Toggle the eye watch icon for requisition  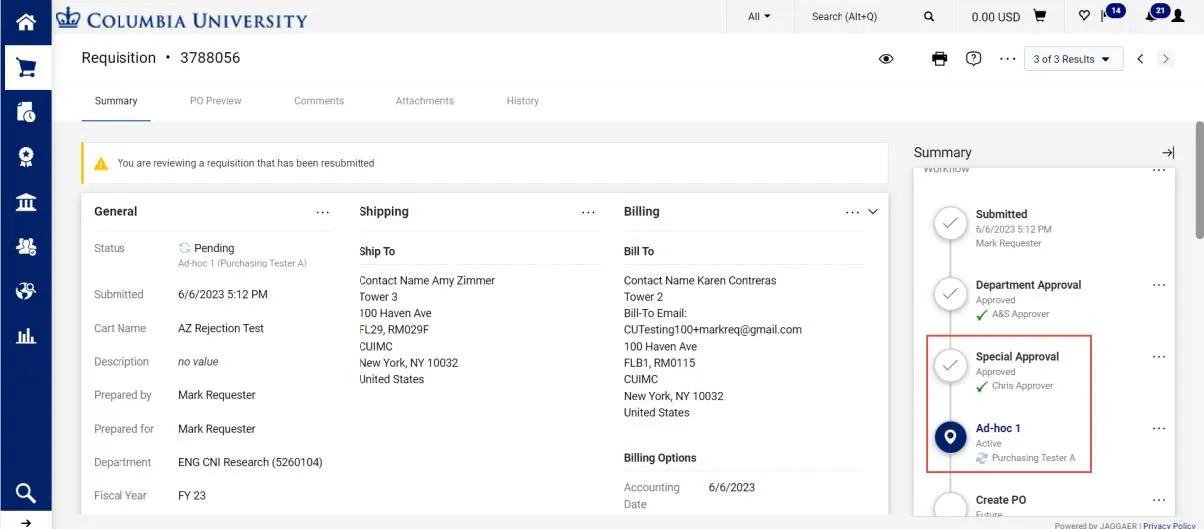pos(886,59)
